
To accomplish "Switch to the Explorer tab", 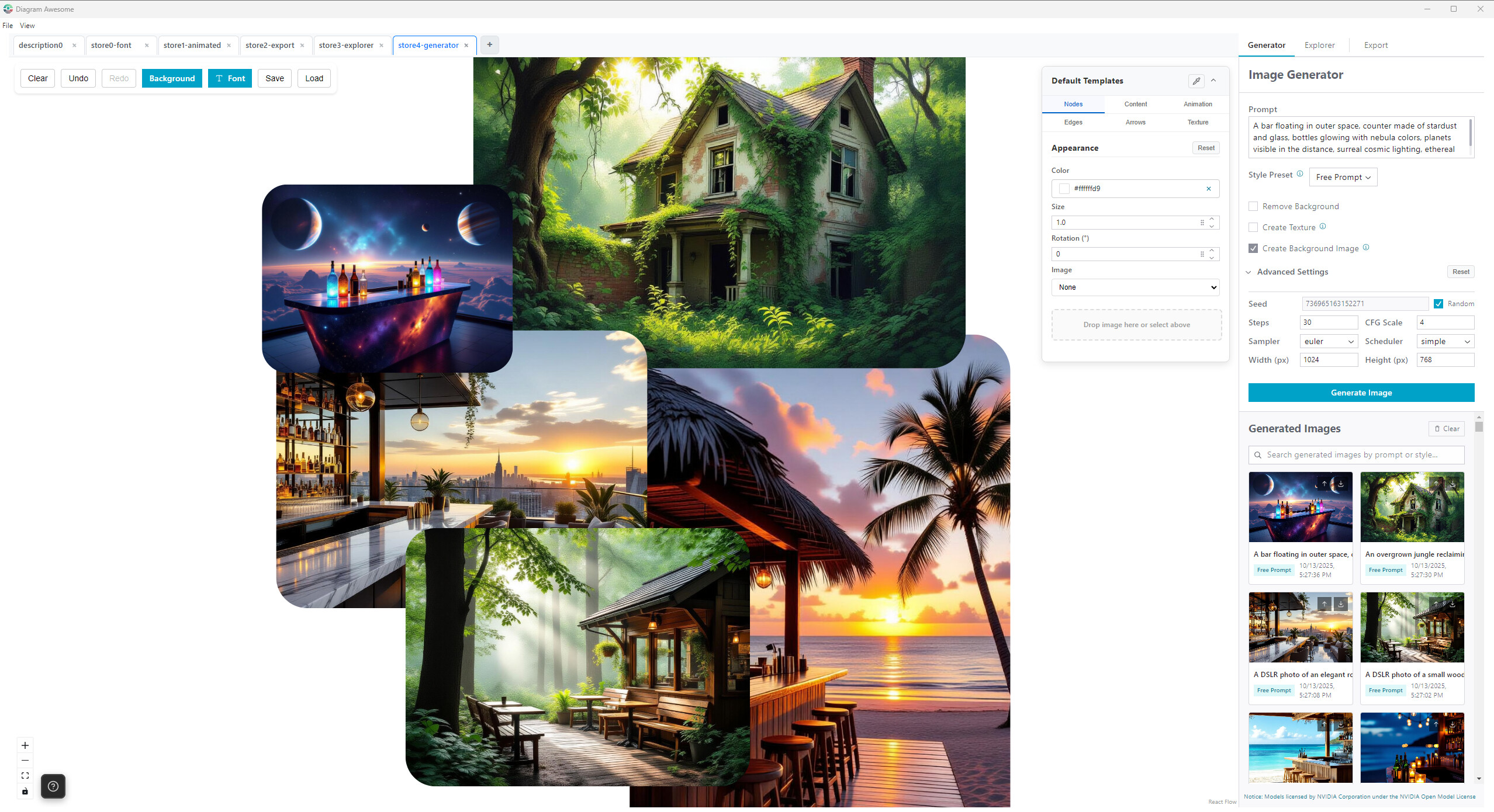I will [1320, 45].
